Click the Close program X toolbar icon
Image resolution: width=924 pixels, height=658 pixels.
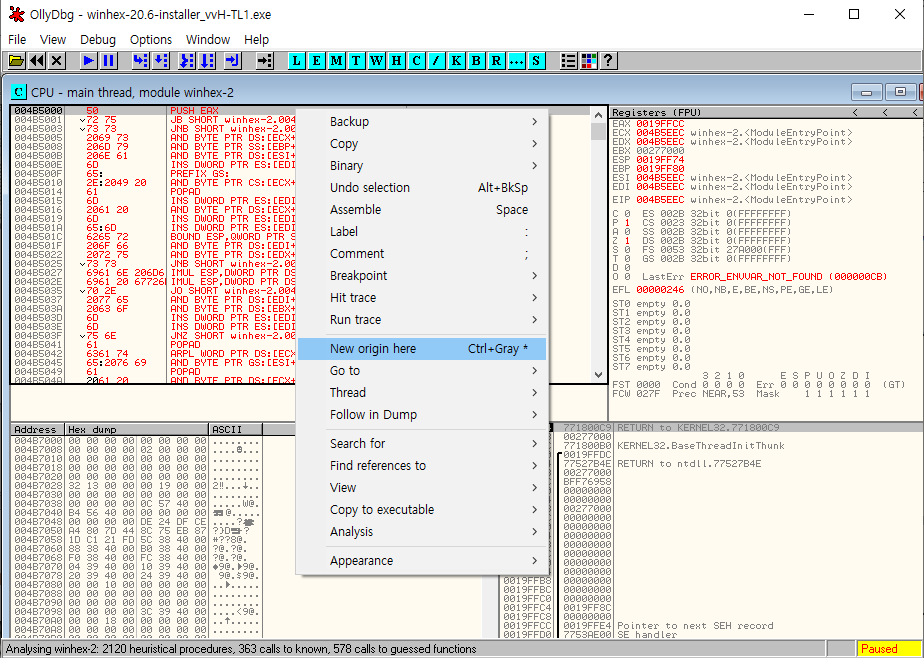57,60
